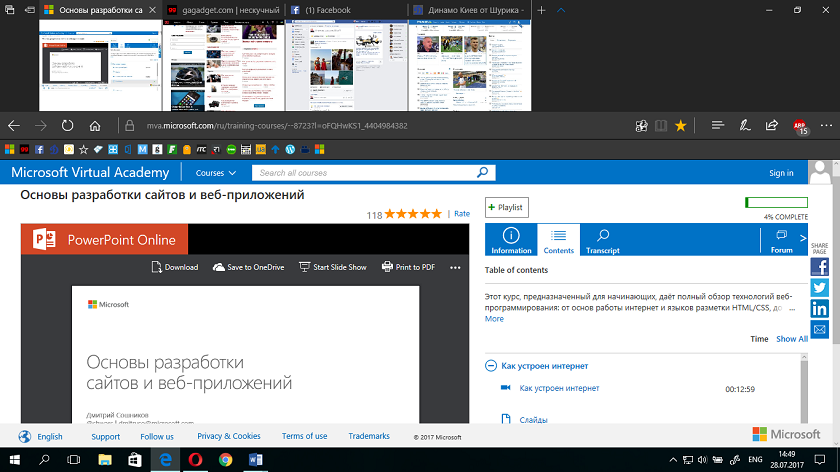Click the yellow favorites star

tap(681, 126)
